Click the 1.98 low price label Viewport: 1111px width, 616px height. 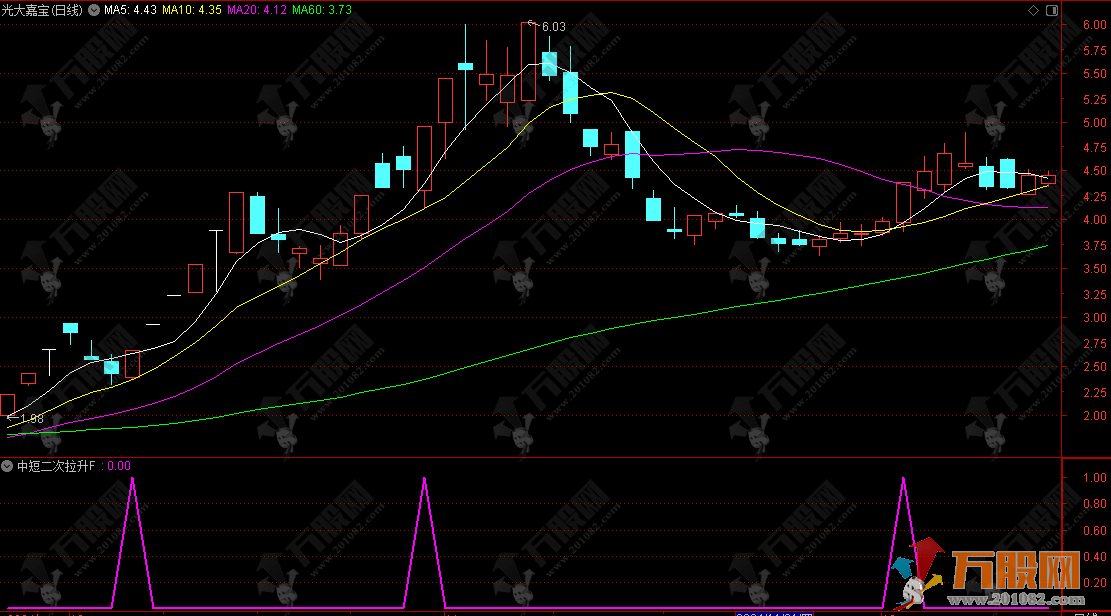click(31, 419)
